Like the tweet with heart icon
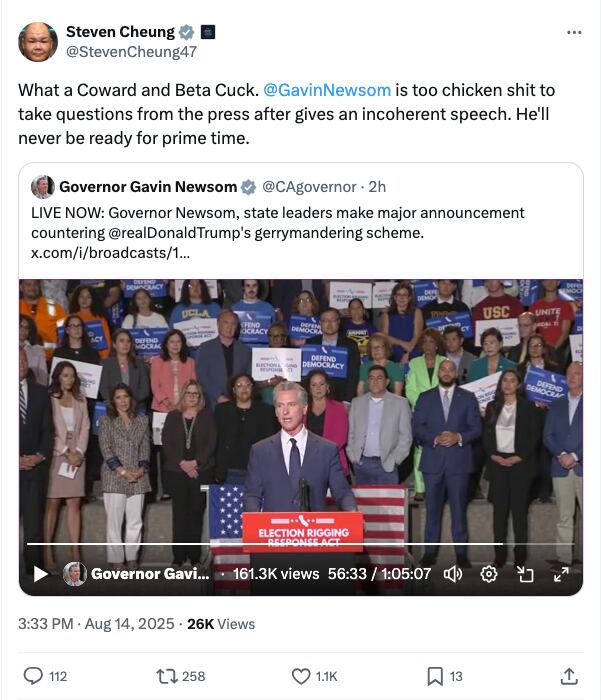Viewport: 601px width, 700px height. point(301,676)
